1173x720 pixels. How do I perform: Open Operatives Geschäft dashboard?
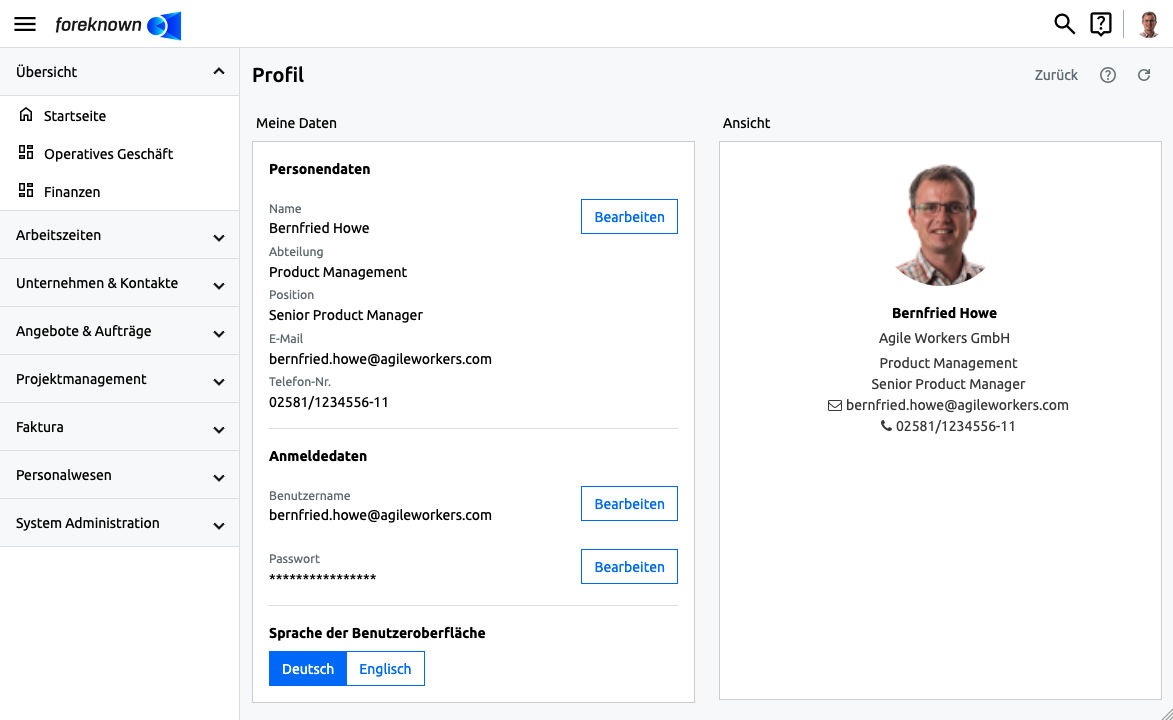[108, 153]
